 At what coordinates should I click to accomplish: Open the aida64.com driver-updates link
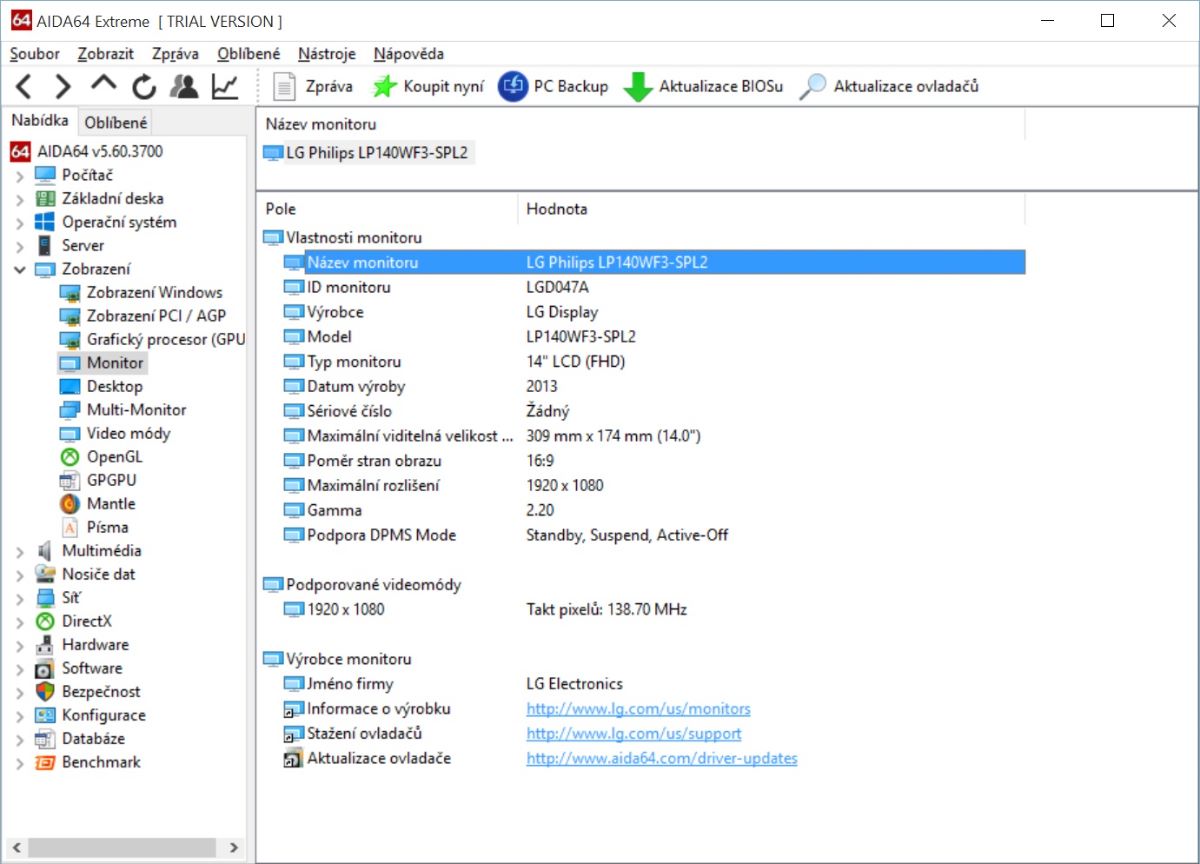661,759
